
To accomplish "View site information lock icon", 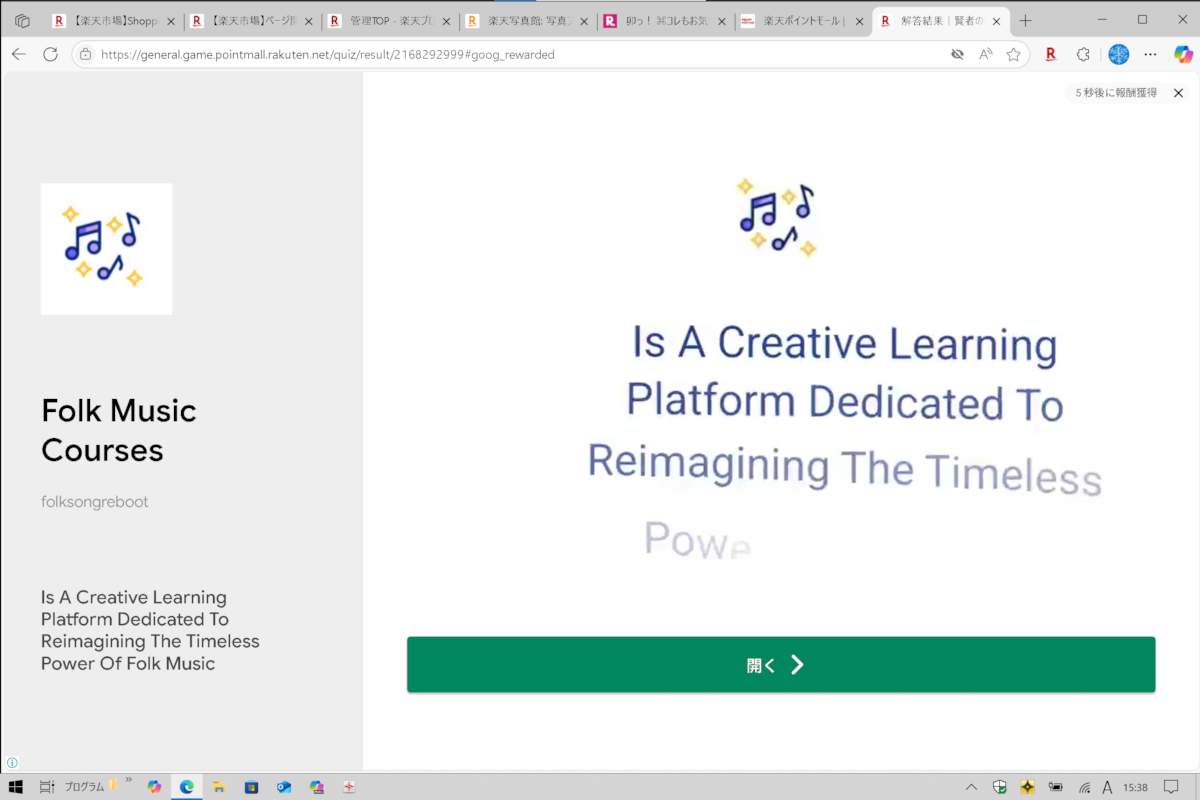I will pyautogui.click(x=85, y=55).
